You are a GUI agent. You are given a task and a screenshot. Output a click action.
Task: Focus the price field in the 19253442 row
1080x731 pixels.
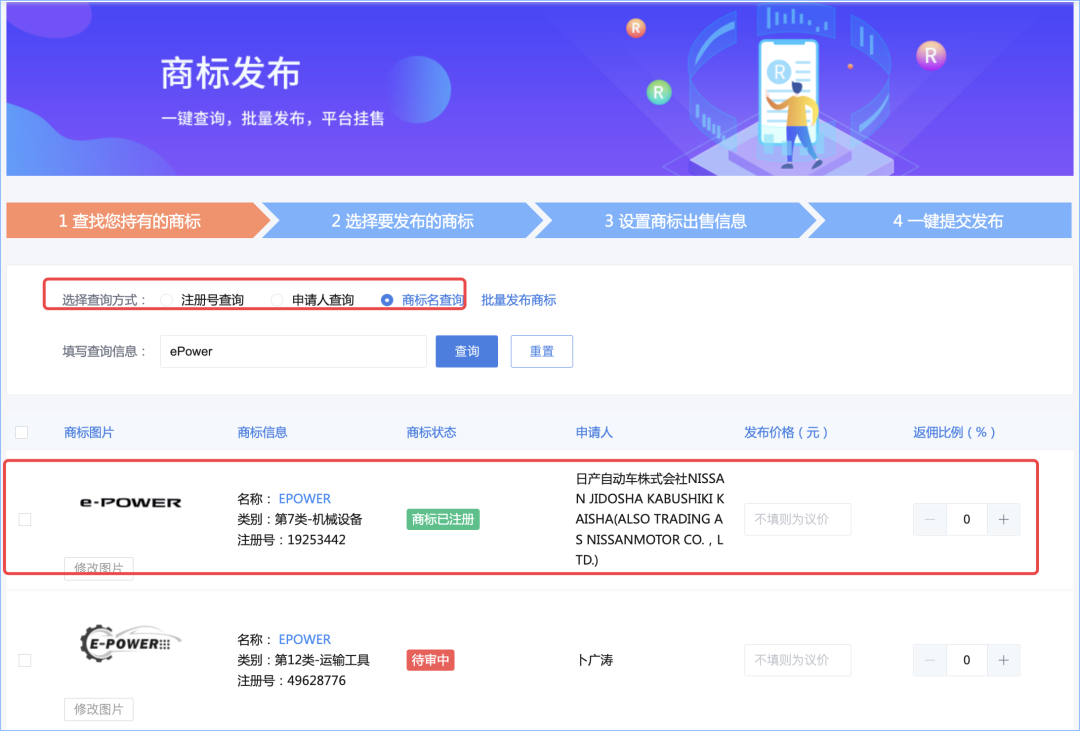coord(798,519)
